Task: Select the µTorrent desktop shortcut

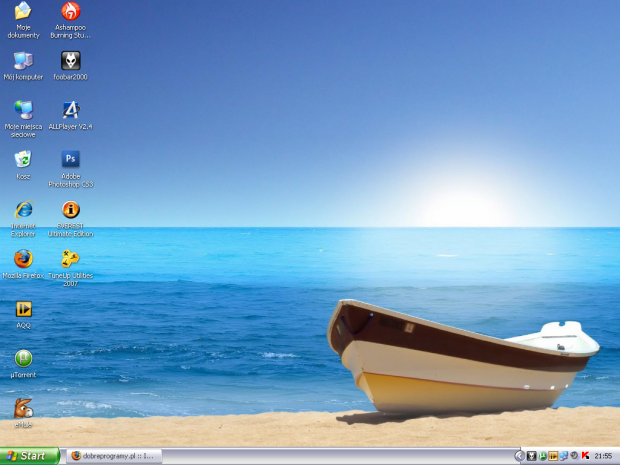Action: click(23, 358)
